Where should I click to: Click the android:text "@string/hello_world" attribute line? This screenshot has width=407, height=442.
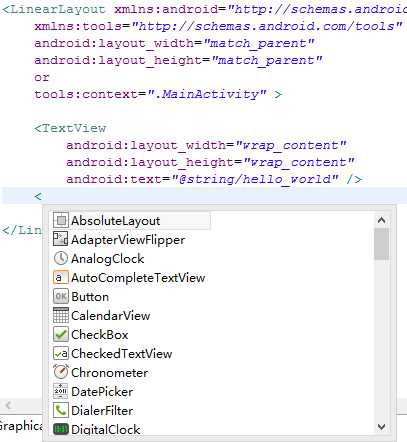coord(214,179)
